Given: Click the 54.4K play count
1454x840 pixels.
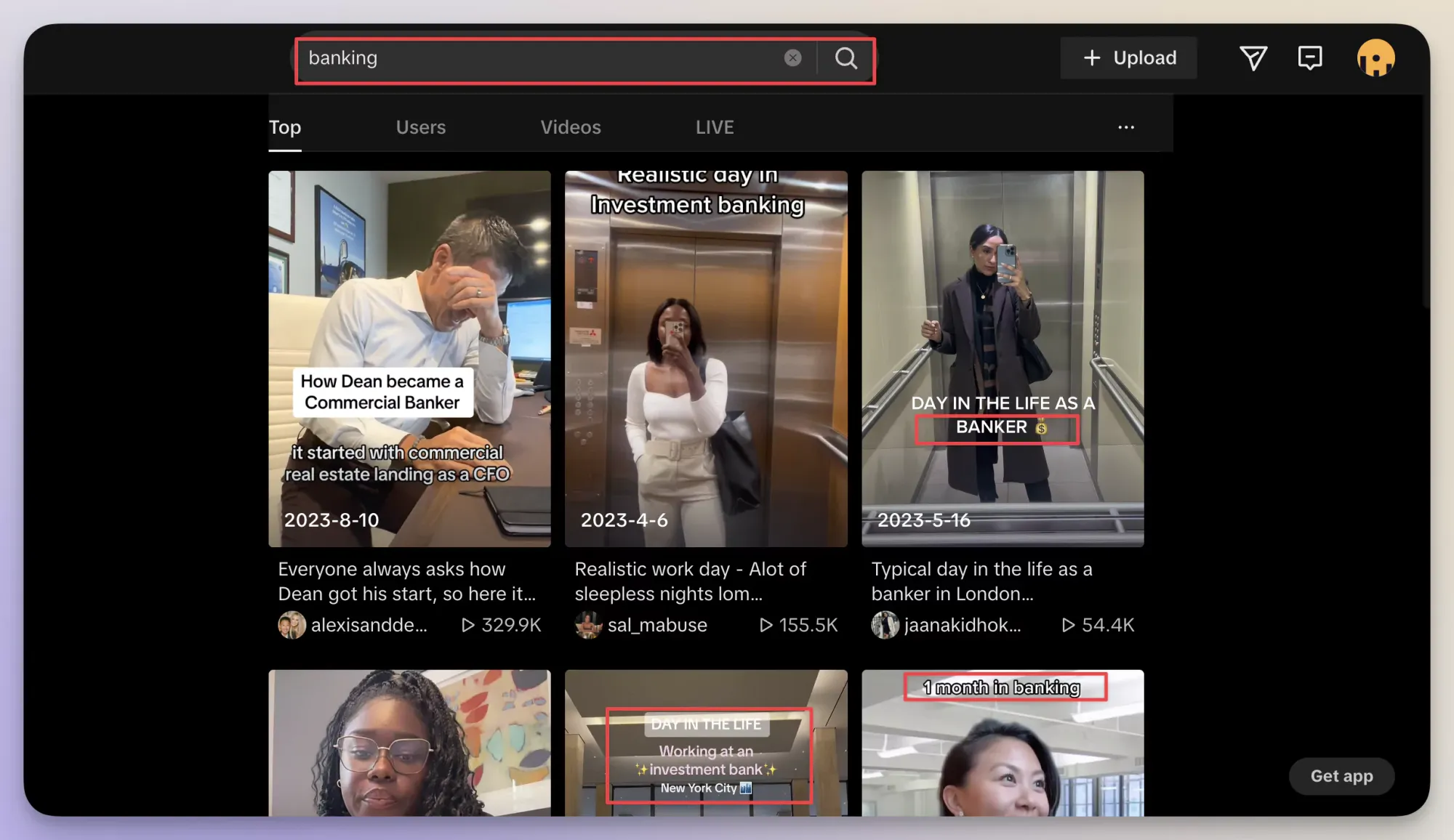Looking at the screenshot, I should point(1098,625).
